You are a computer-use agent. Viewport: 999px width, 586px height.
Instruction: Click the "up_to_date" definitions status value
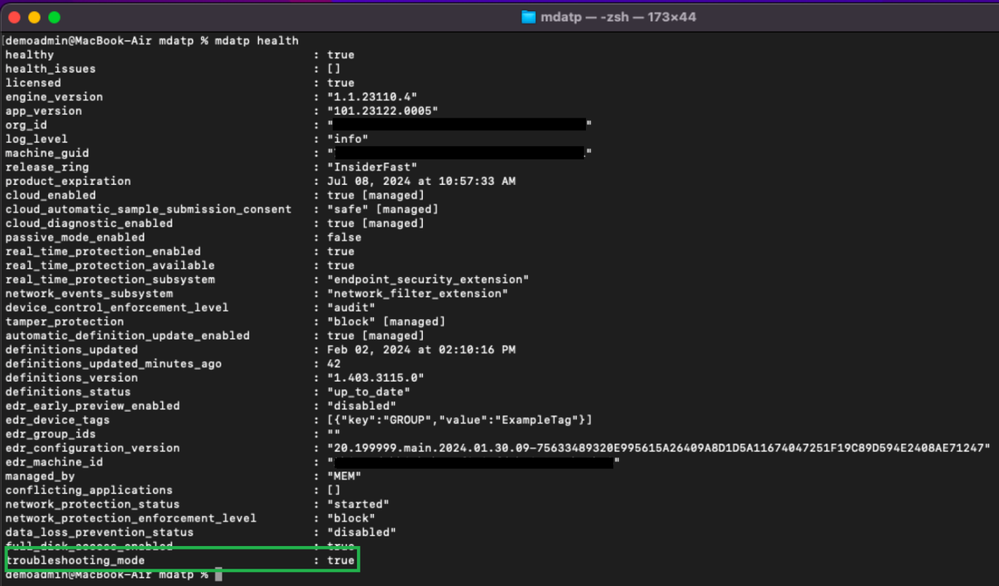pyautogui.click(x=368, y=392)
